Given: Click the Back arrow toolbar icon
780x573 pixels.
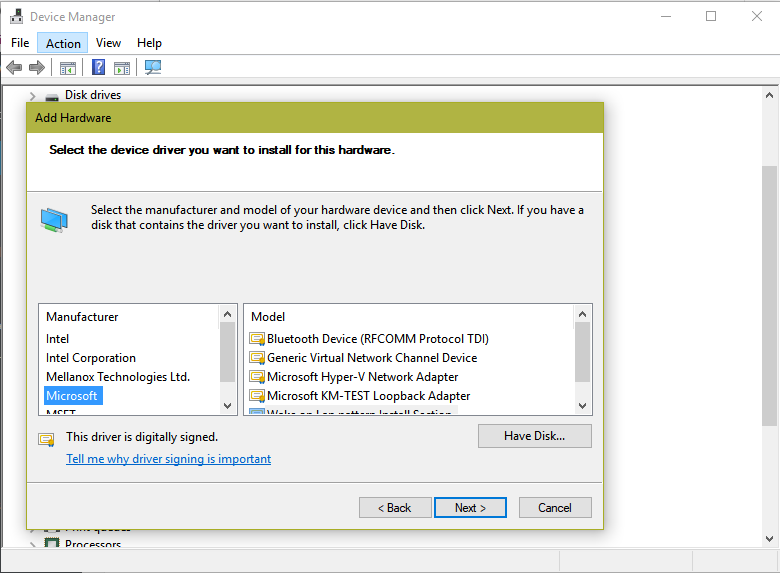Looking at the screenshot, I should (14, 67).
